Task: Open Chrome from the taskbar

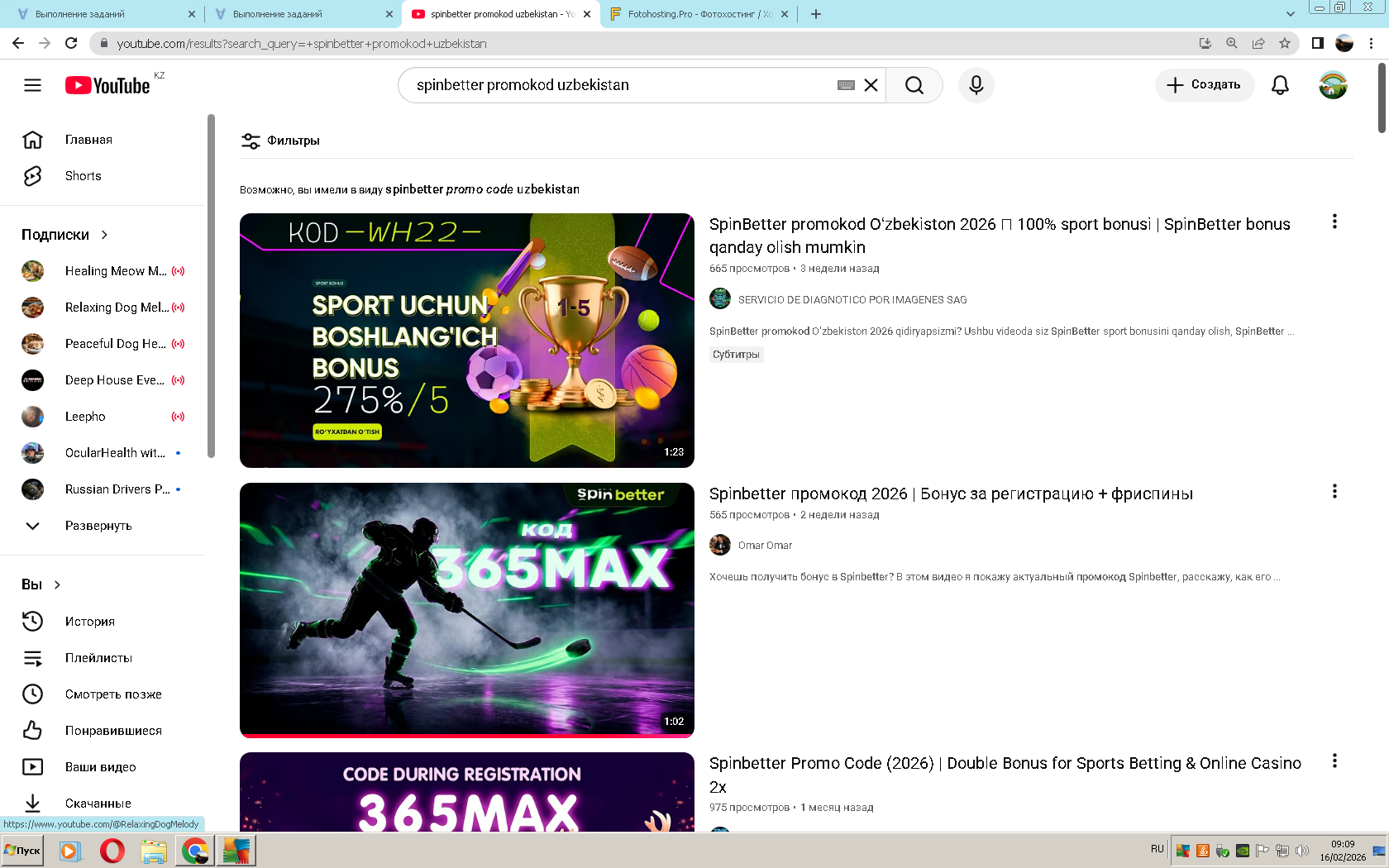Action: [195, 851]
